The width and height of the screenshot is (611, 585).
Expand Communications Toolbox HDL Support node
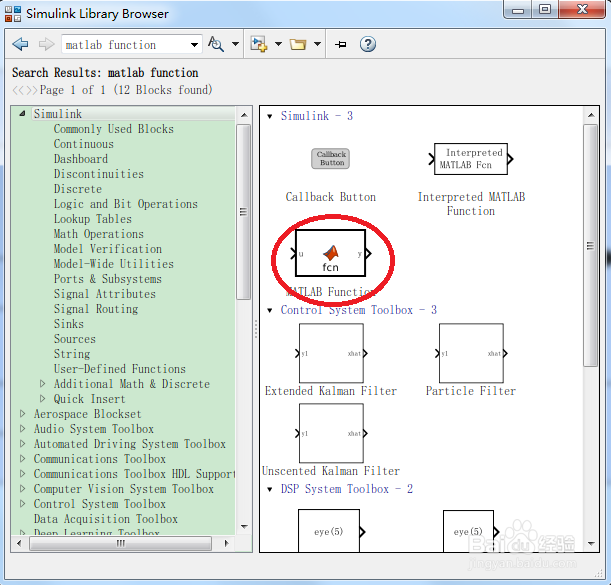coord(23,474)
